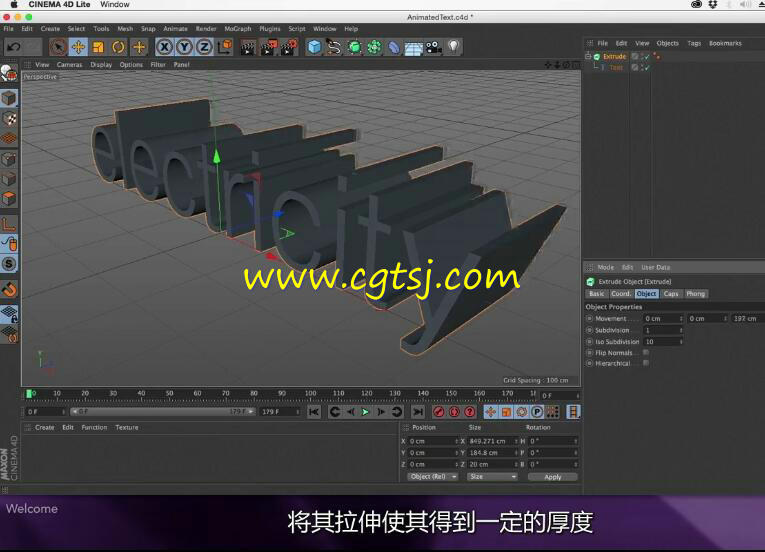765x552 pixels.
Task: Click the Undo arrow icon
Action: click(13, 47)
